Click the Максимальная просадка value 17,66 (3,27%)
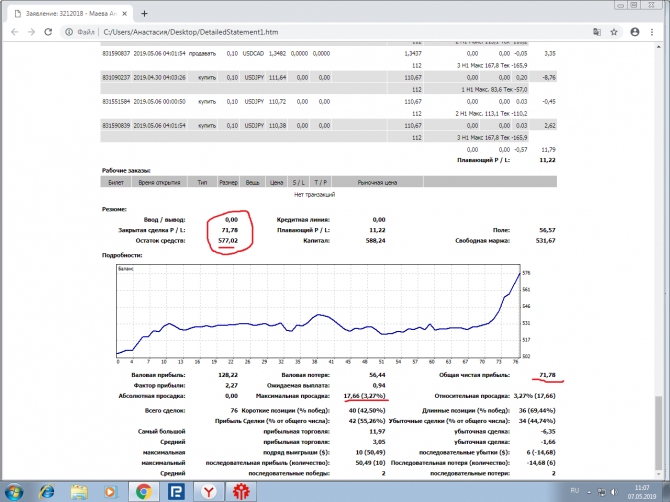This screenshot has height=502, width=670. pos(364,396)
